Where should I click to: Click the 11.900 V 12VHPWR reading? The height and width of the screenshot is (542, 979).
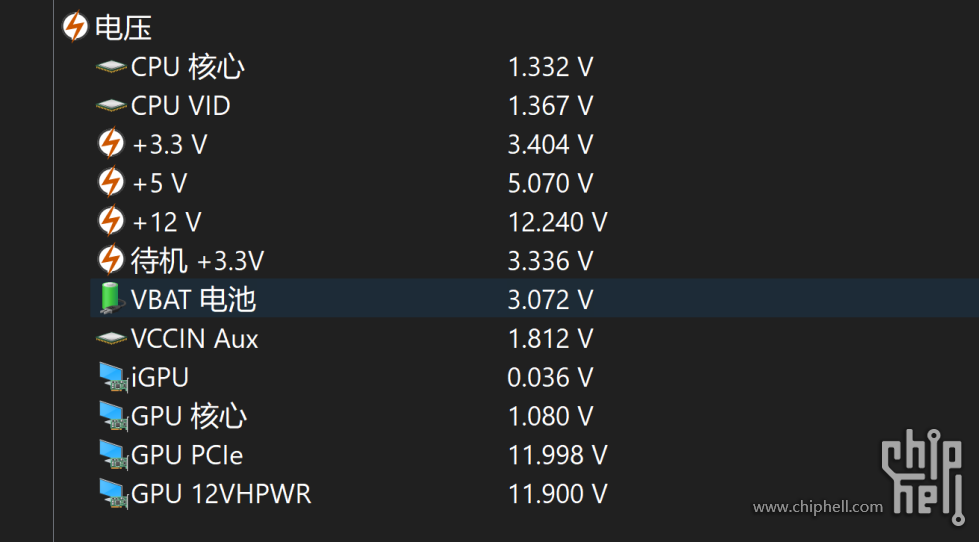tap(558, 494)
